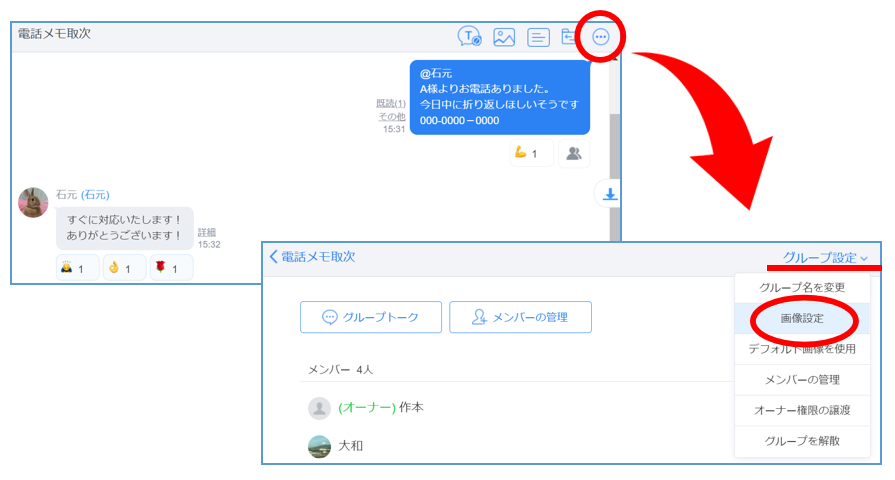The height and width of the screenshot is (480, 895).
Task: Click the reacted members people icon
Action: [x=574, y=153]
